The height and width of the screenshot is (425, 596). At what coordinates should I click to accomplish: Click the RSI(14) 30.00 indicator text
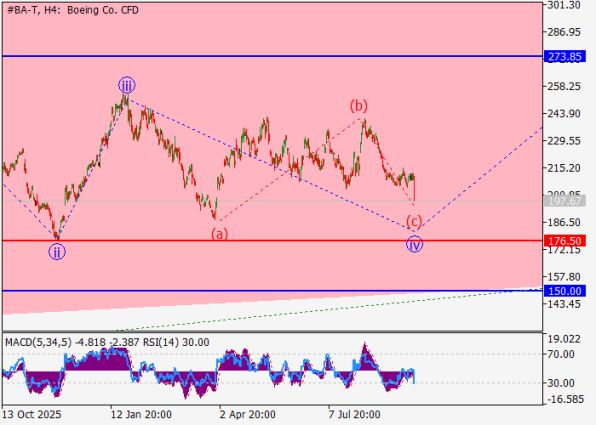click(x=176, y=343)
